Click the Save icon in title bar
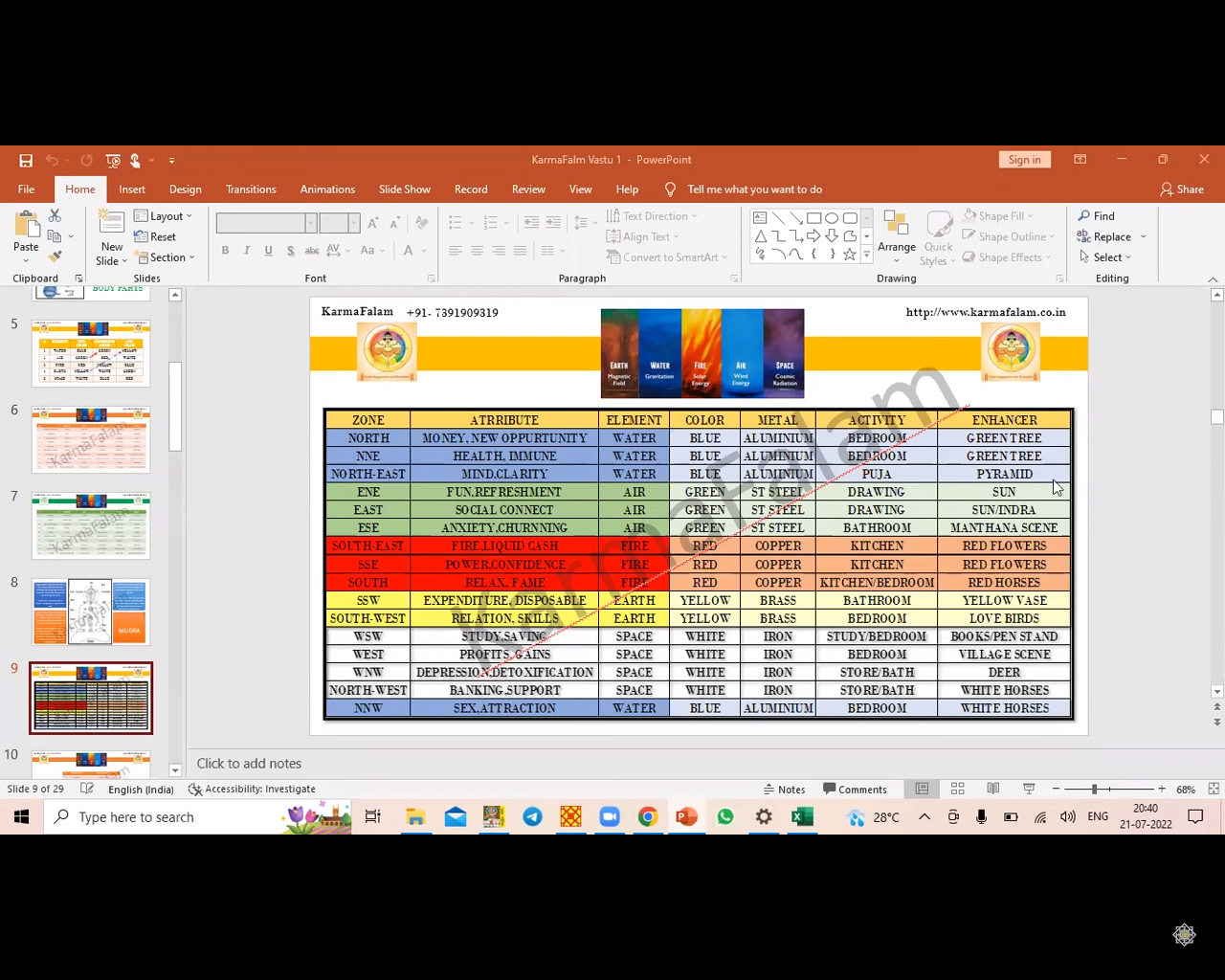Viewport: 1225px width, 980px height. (26, 161)
